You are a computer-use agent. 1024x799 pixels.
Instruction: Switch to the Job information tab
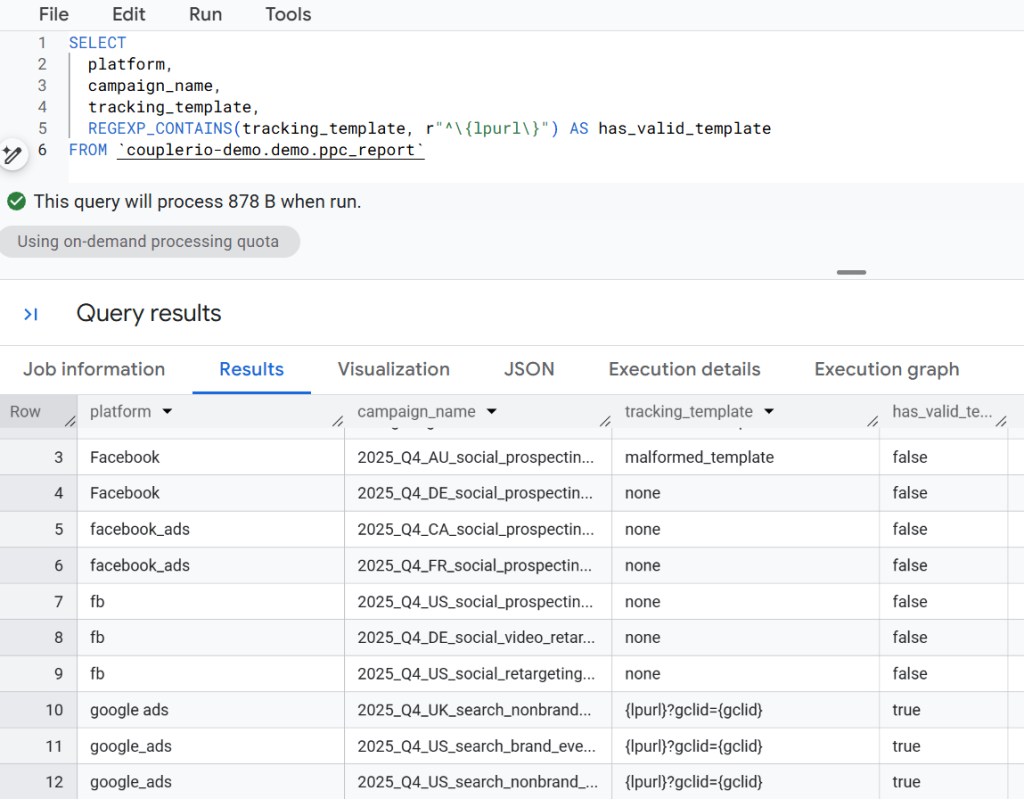coord(94,369)
